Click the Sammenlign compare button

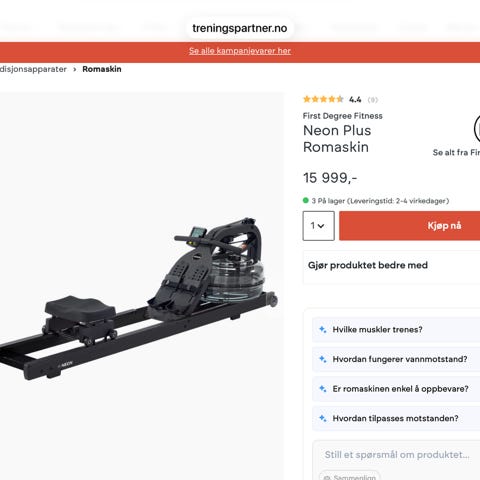click(x=349, y=477)
